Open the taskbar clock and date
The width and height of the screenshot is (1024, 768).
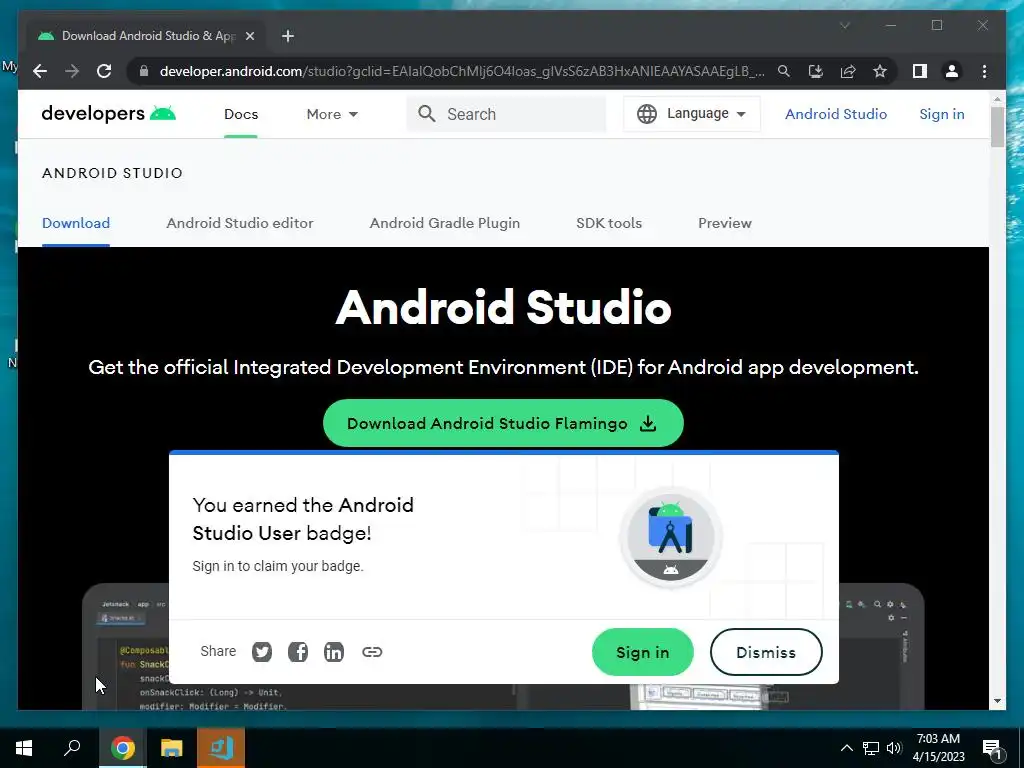click(938, 748)
